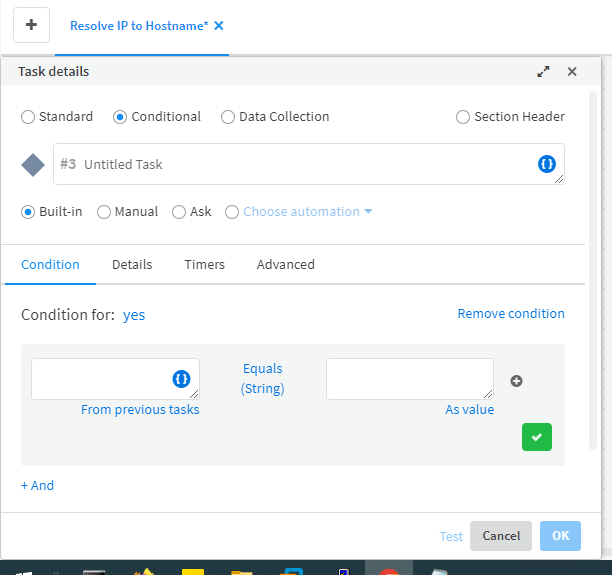Open the Resolve IP to Hostname tab
The height and width of the screenshot is (575, 612).
click(x=139, y=26)
